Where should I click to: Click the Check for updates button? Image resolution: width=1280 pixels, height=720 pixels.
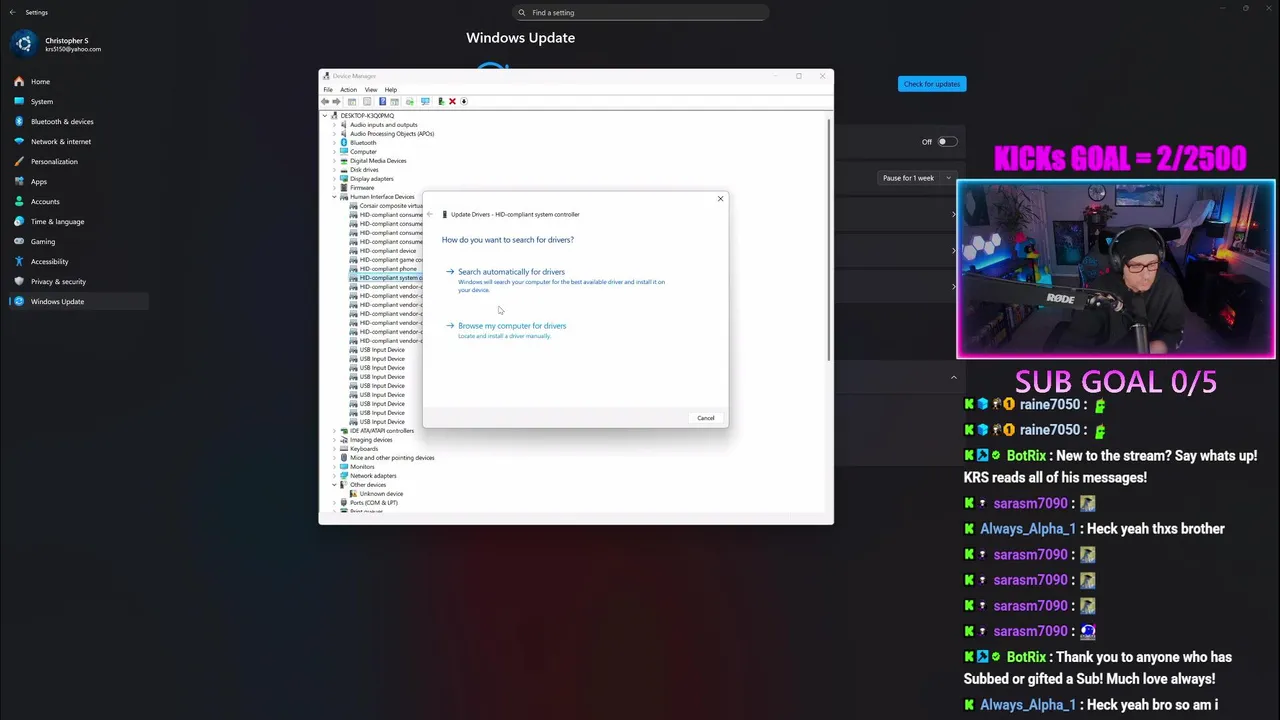[932, 84]
